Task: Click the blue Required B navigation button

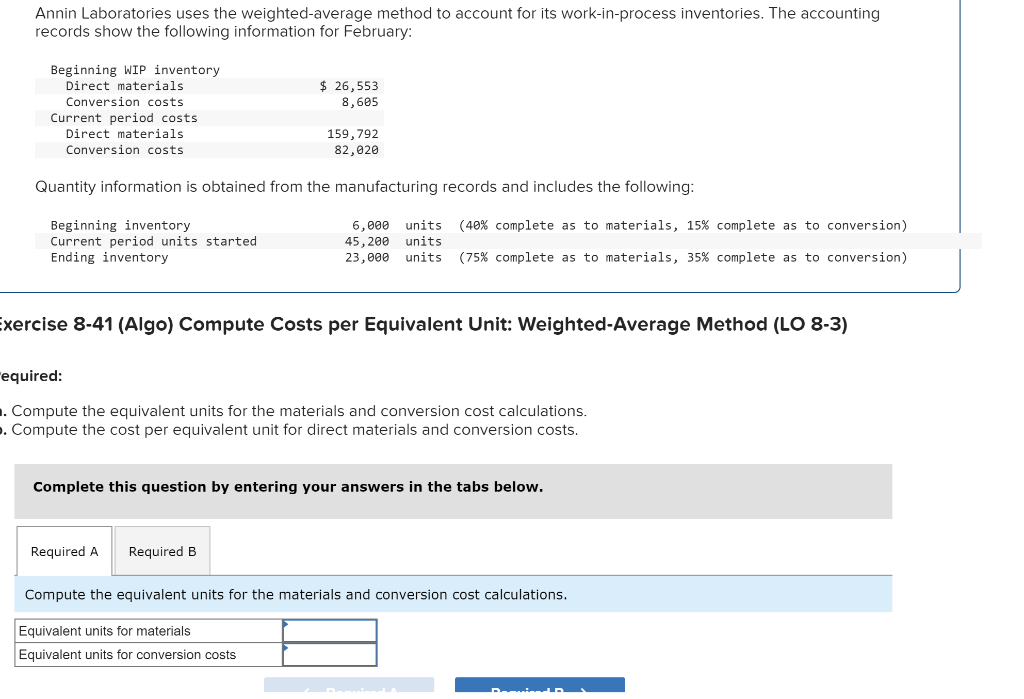Action: 539,688
